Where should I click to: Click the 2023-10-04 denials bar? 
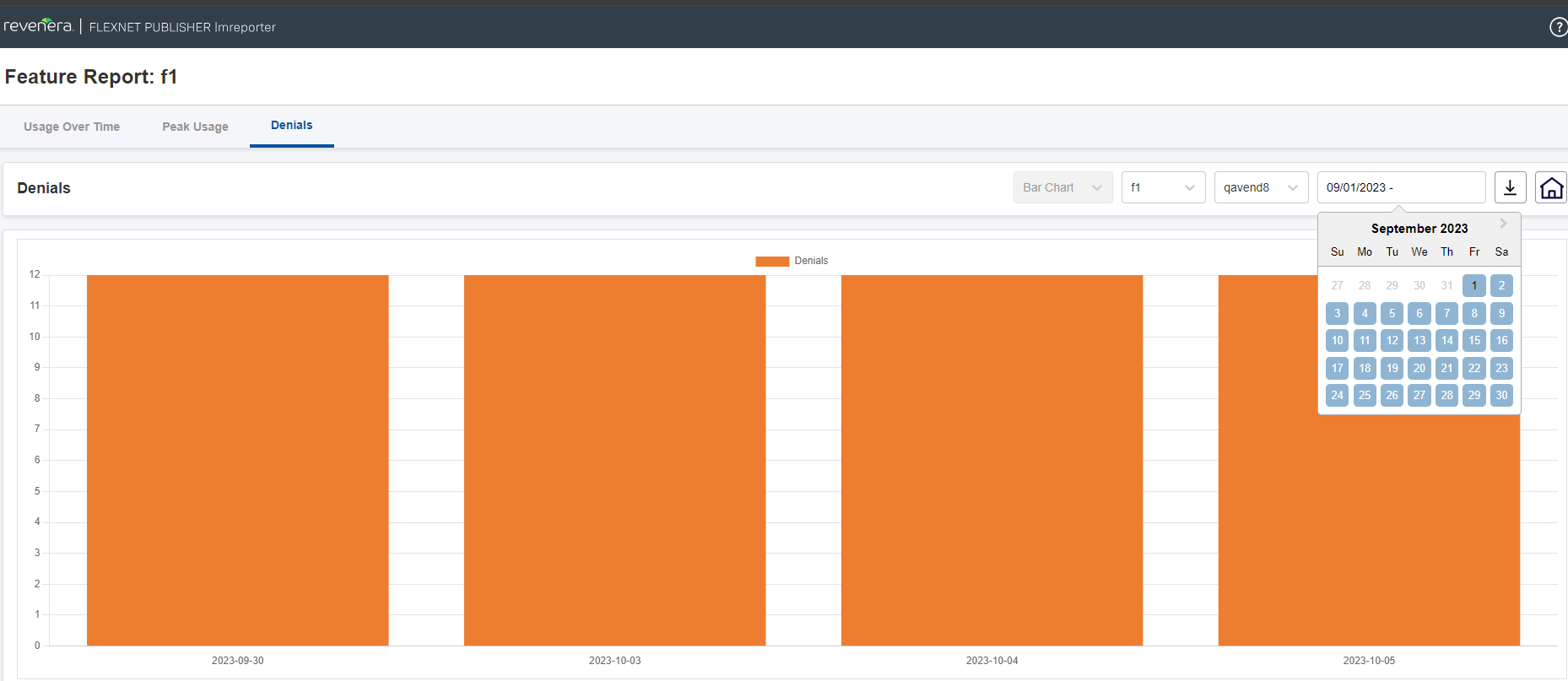[x=992, y=460]
